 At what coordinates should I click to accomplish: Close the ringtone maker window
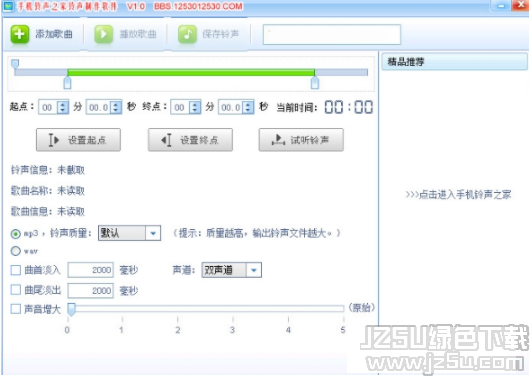coord(520,5)
